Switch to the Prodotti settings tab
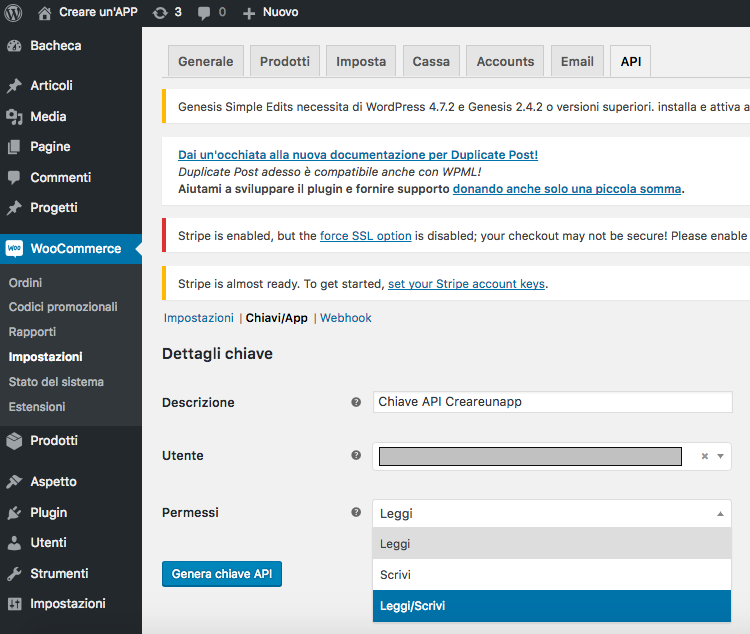Image resolution: width=750 pixels, height=634 pixels. click(285, 61)
